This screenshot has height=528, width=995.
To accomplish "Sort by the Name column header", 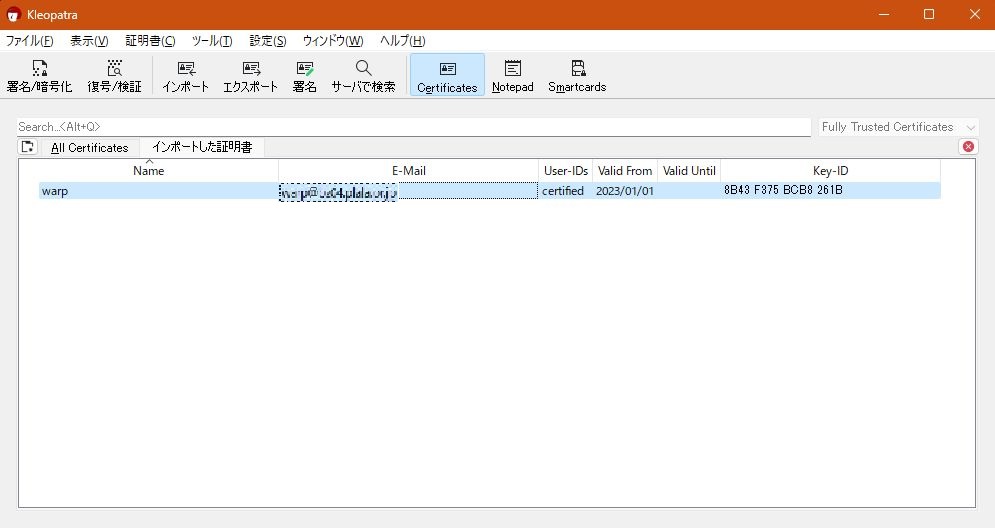I will click(148, 171).
